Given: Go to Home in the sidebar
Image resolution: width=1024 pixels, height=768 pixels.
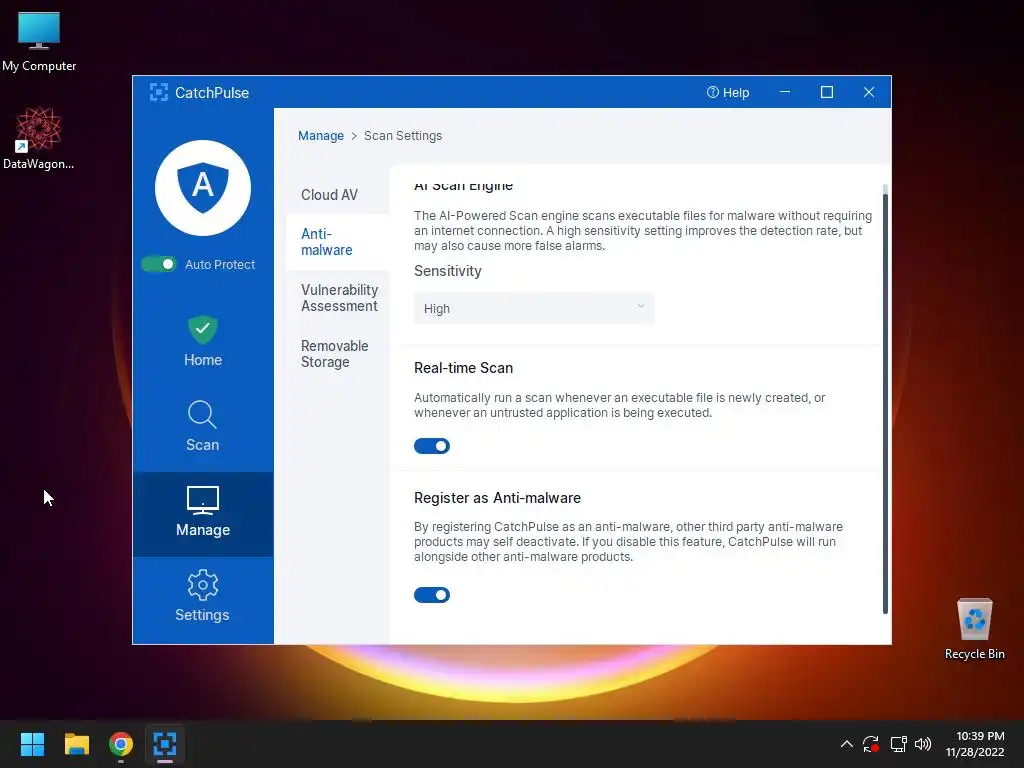Looking at the screenshot, I should tap(203, 342).
